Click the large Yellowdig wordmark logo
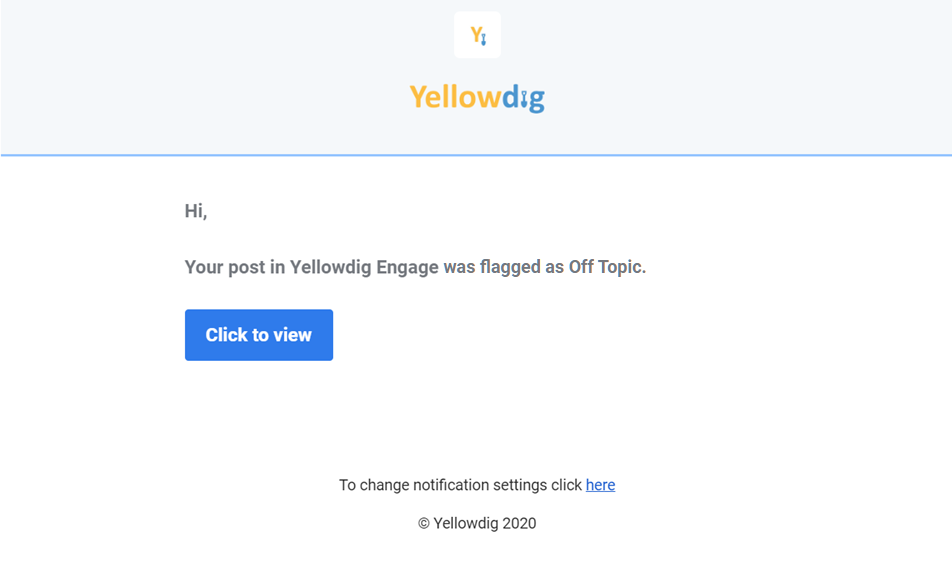The height and width of the screenshot is (570, 952). pos(477,98)
